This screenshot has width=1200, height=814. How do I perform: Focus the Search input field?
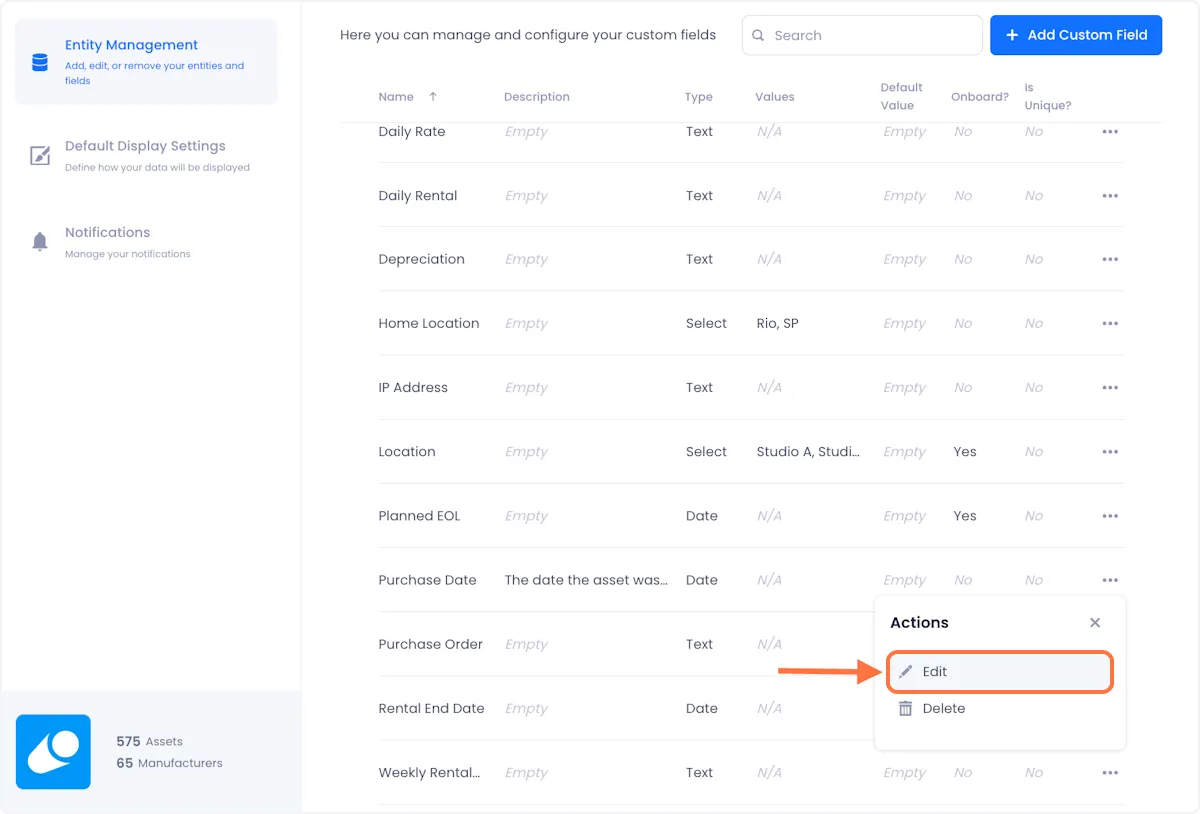862,35
